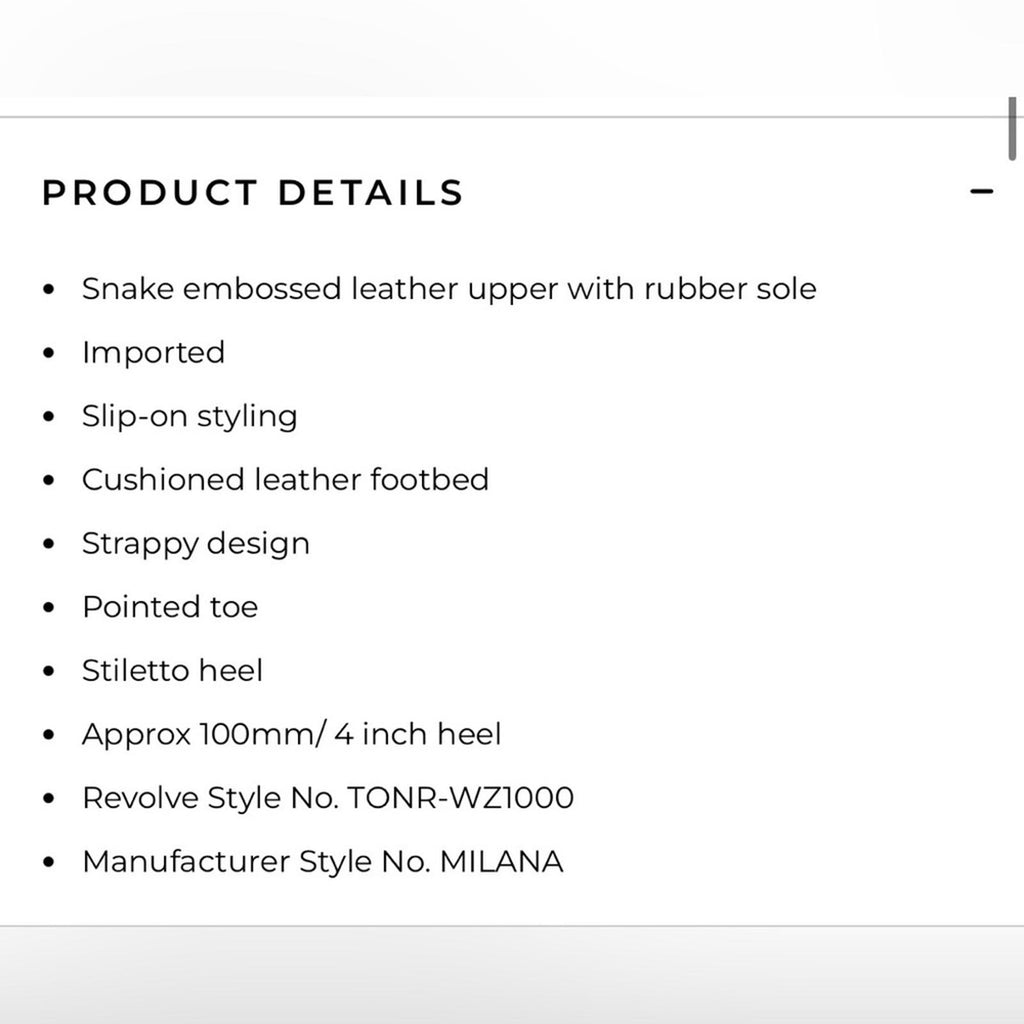The height and width of the screenshot is (1024, 1024).
Task: Click the "Imported" detail line
Action: [153, 353]
